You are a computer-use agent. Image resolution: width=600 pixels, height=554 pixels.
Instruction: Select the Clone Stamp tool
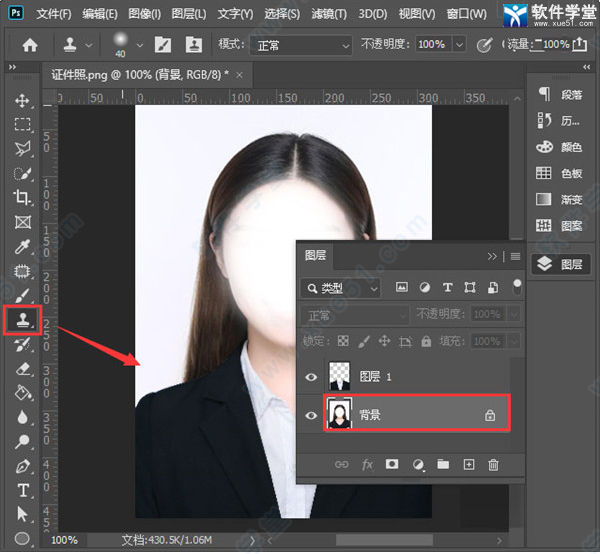pyautogui.click(x=22, y=320)
